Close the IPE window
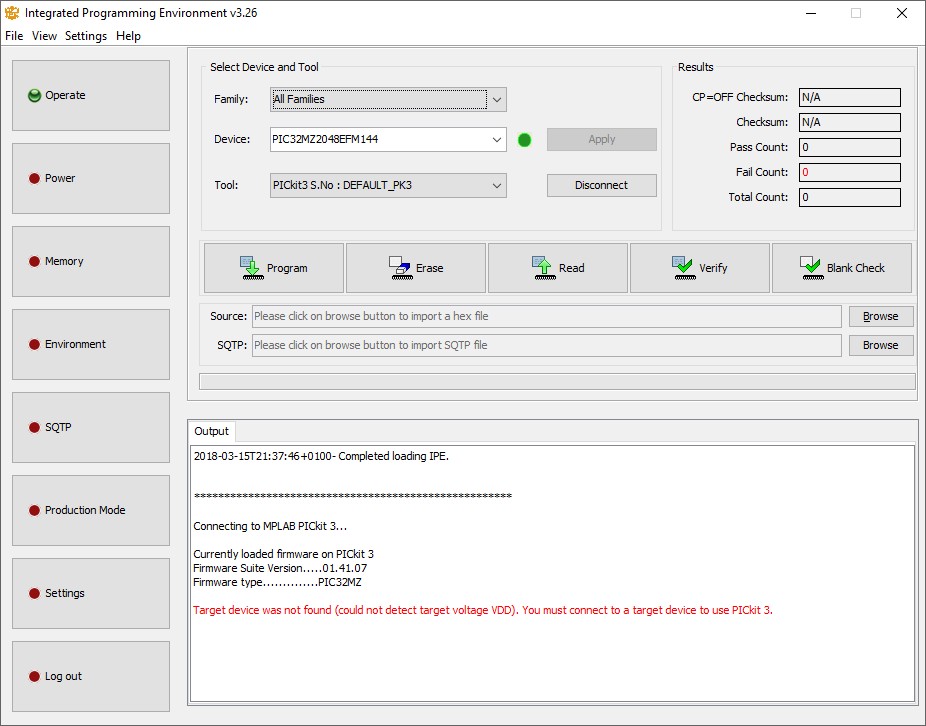Viewport: 926px width, 726px height. [x=902, y=13]
